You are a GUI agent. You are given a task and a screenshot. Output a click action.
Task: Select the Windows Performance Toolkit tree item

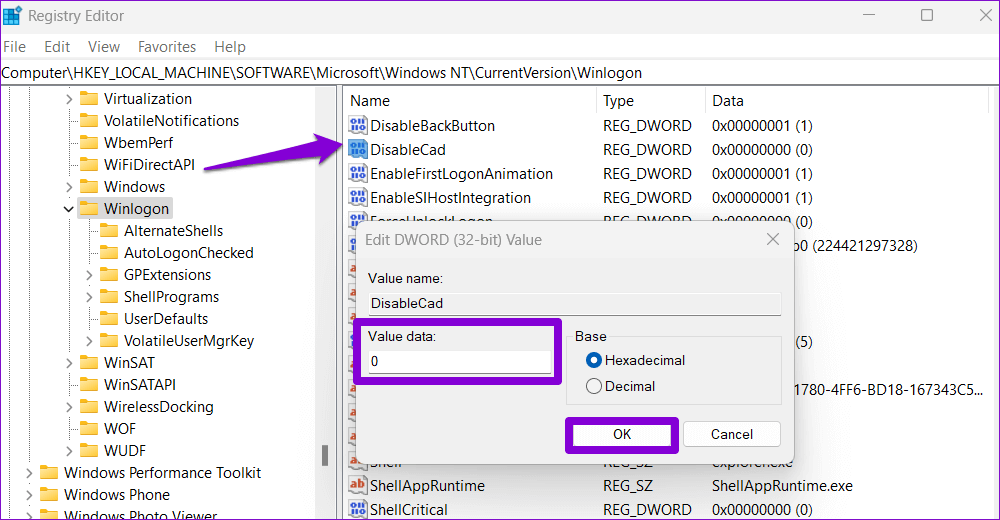point(163,473)
